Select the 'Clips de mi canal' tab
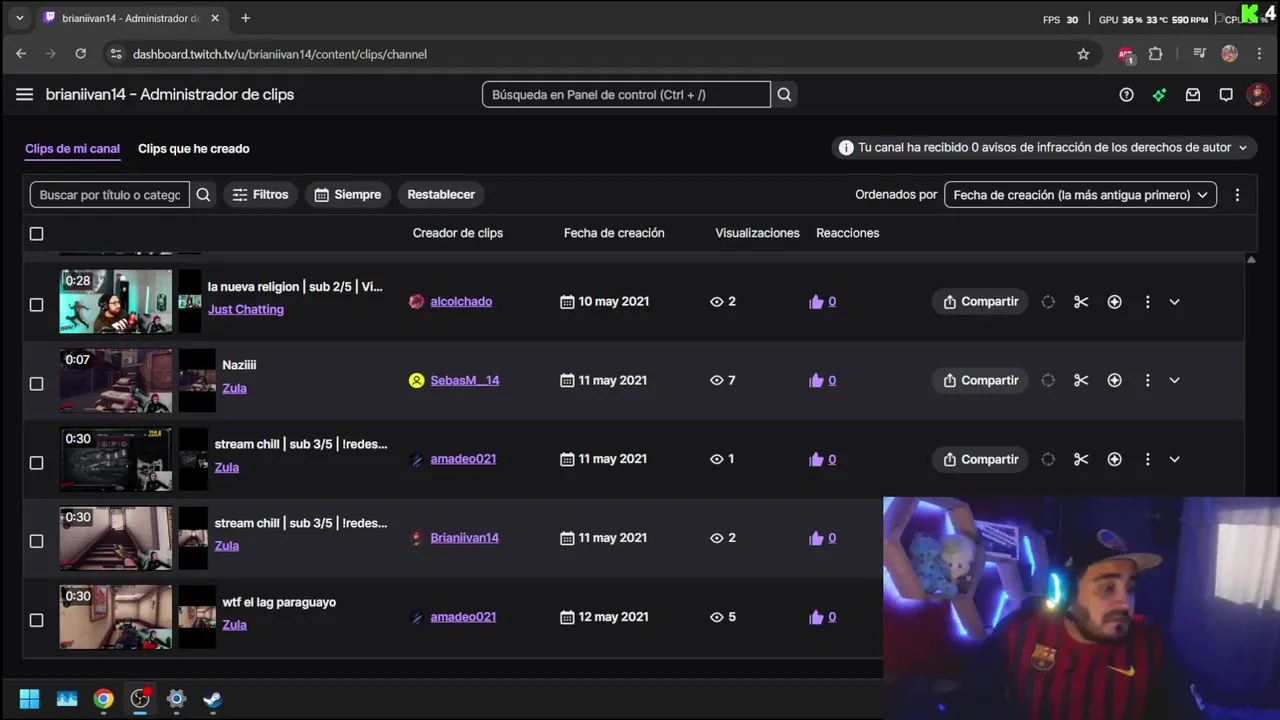 [72, 149]
